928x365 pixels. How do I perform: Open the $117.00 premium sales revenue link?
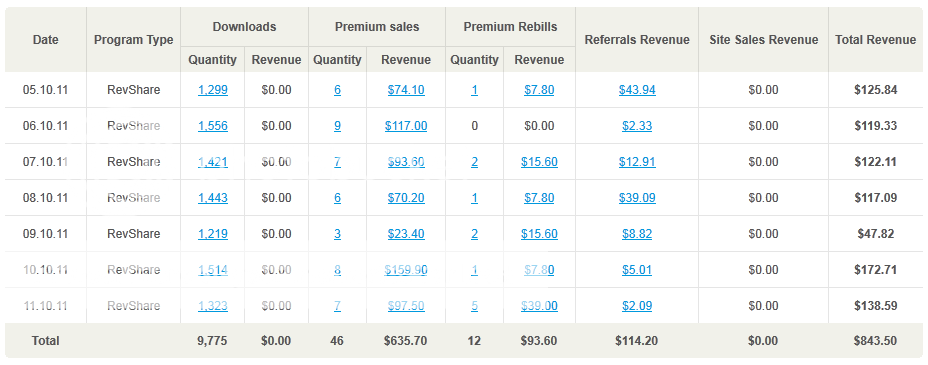[406, 126]
